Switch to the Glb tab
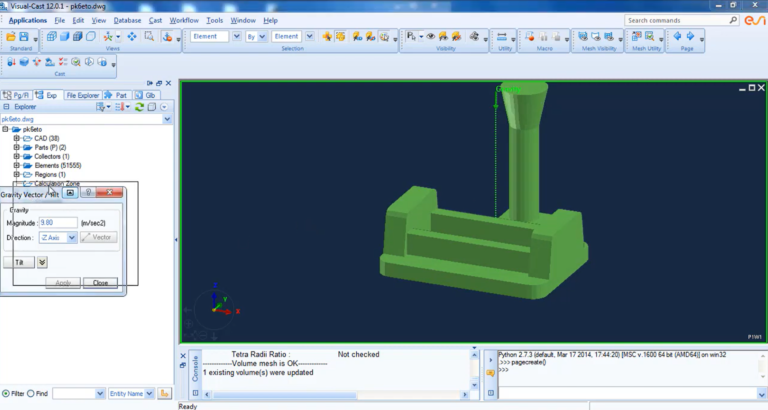The image size is (768, 410). 145,95
